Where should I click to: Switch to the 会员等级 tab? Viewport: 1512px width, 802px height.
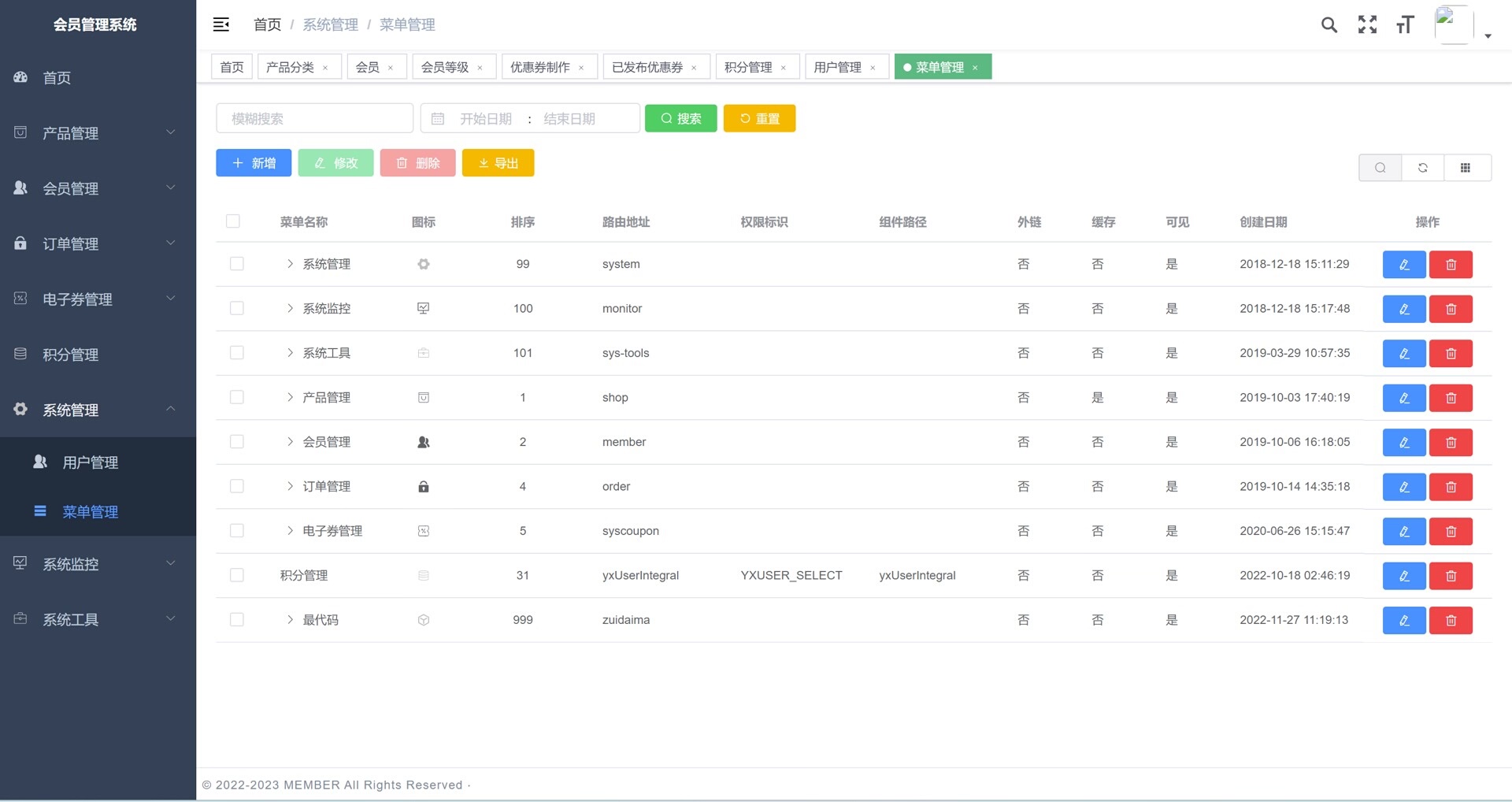(x=445, y=68)
